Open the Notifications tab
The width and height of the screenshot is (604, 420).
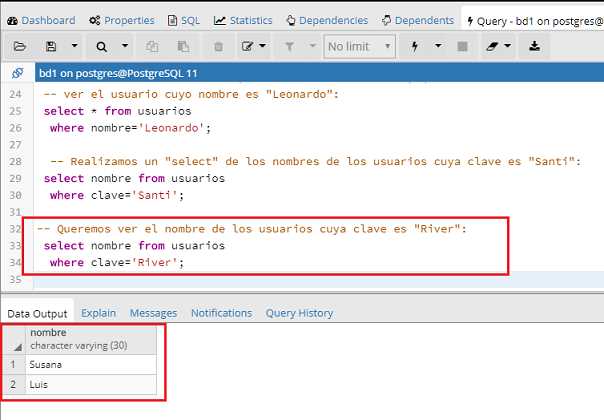click(x=221, y=313)
